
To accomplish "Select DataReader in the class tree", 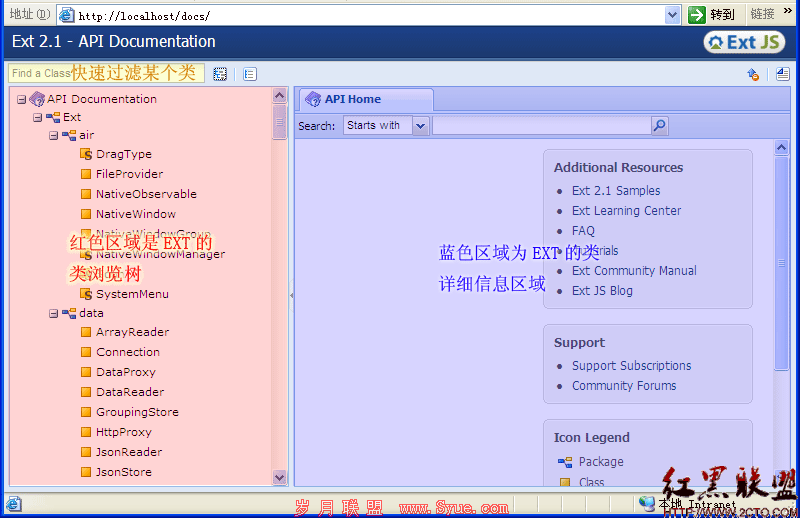I will 130,392.
